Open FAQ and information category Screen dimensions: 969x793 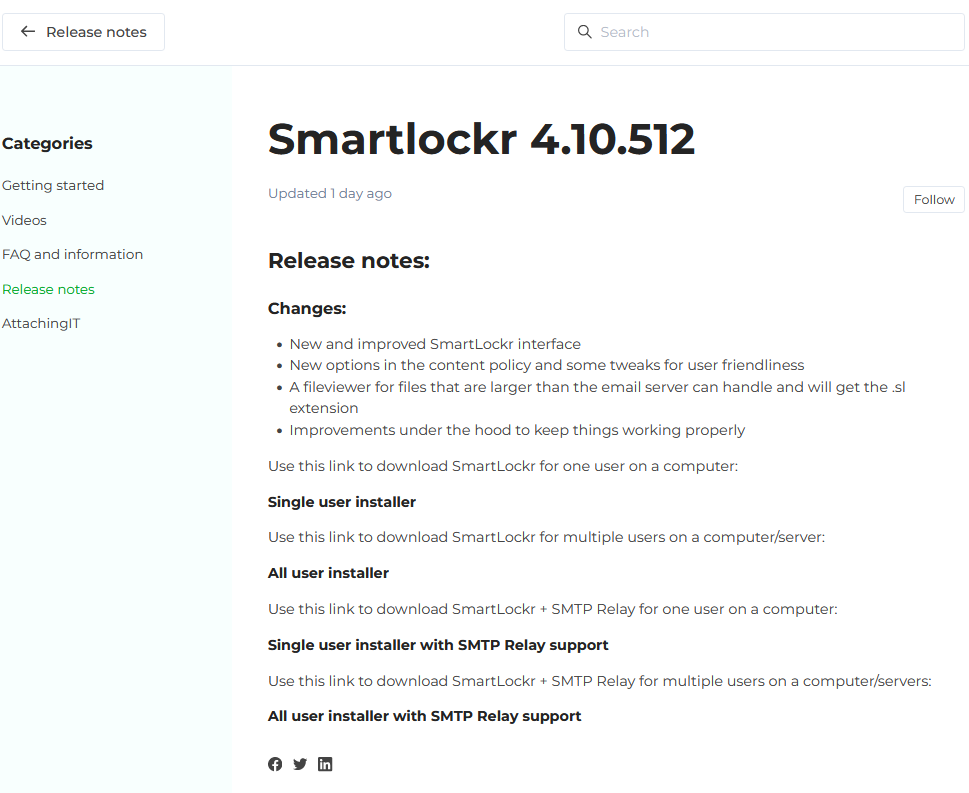pos(72,255)
